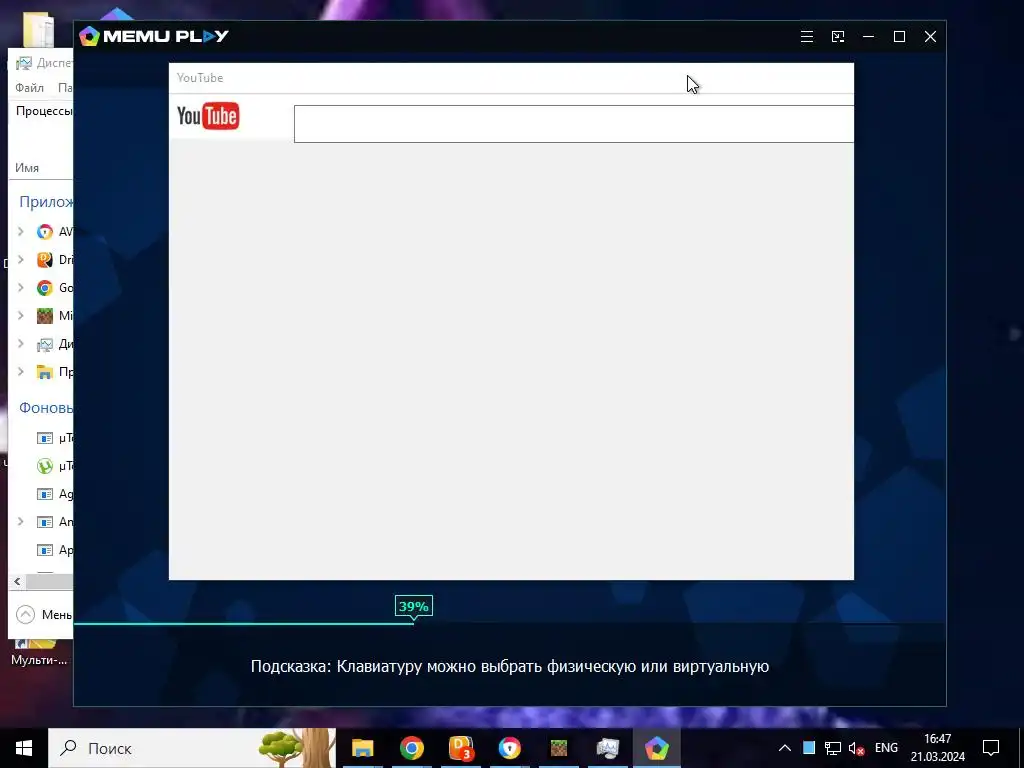The image size is (1024, 768).
Task: Select Task Manager icon in the Ди row
Action: tap(44, 344)
